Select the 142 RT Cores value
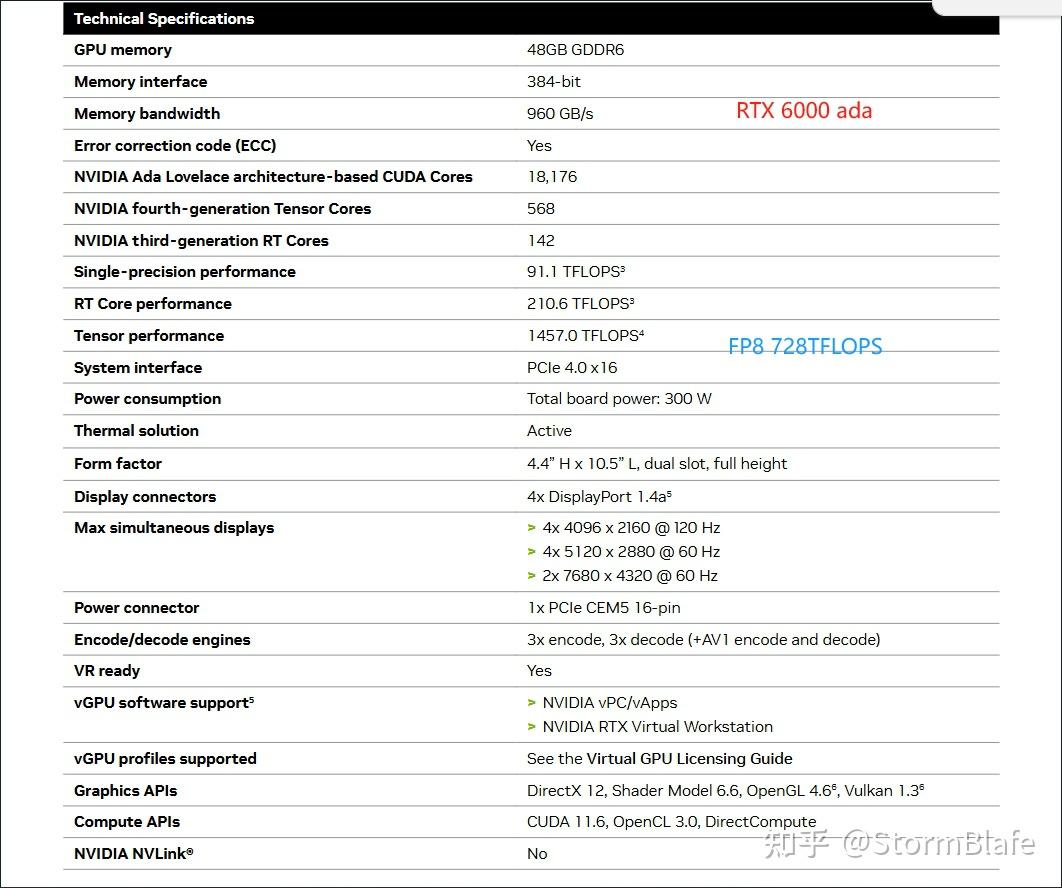 [540, 240]
